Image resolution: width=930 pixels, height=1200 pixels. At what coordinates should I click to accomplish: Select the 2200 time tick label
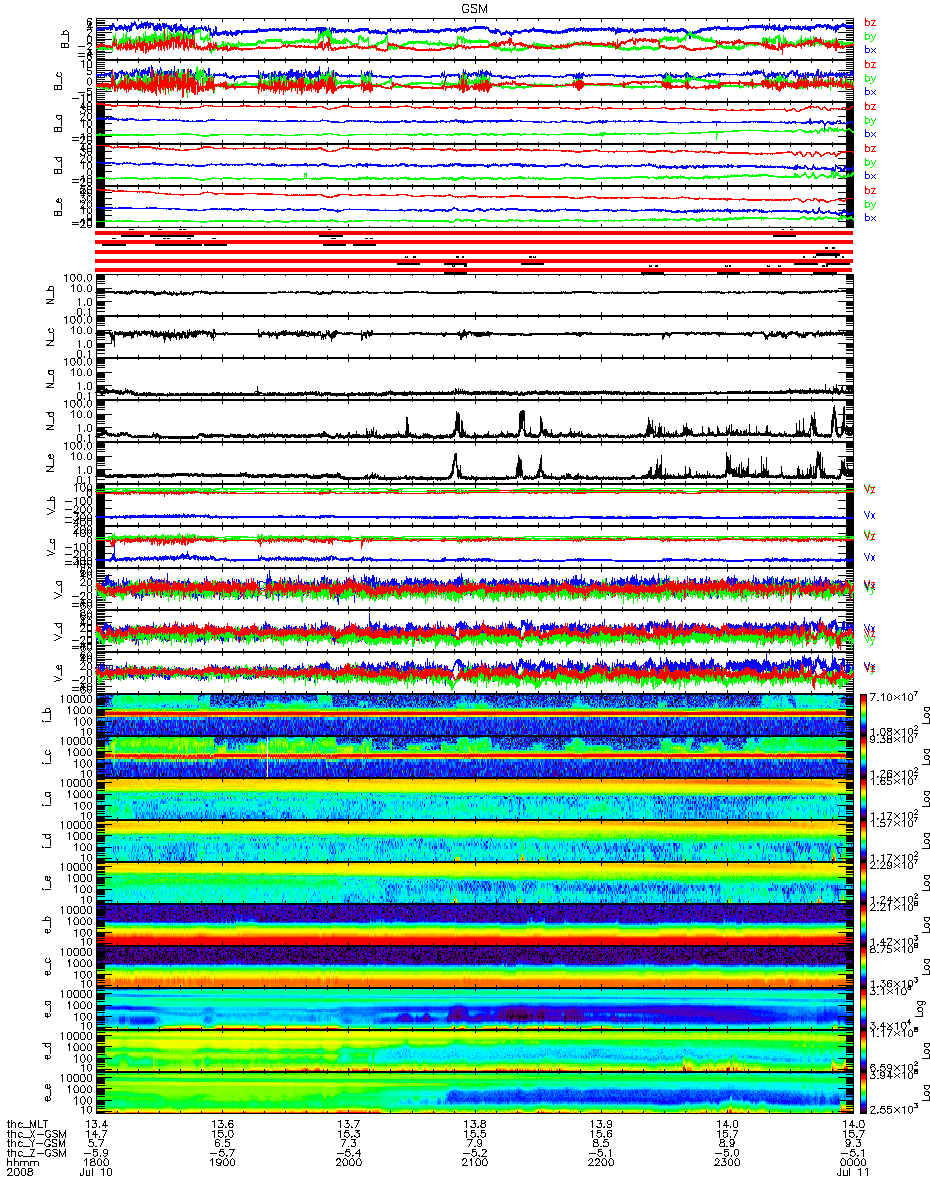[599, 1163]
